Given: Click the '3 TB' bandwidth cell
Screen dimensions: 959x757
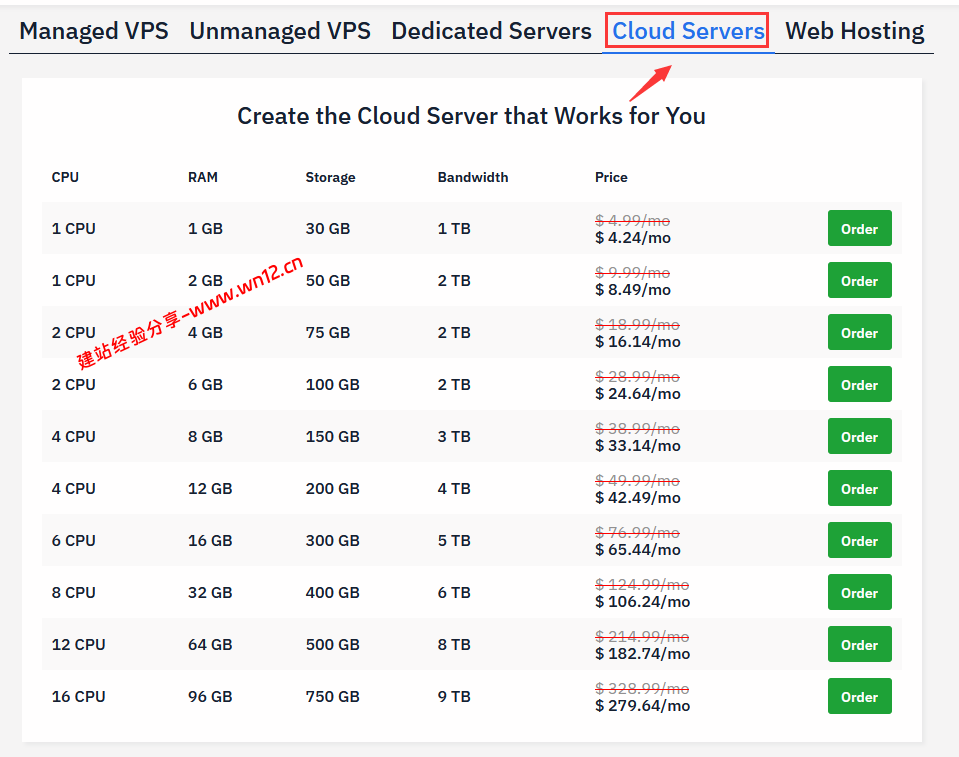Looking at the screenshot, I should (x=454, y=437).
